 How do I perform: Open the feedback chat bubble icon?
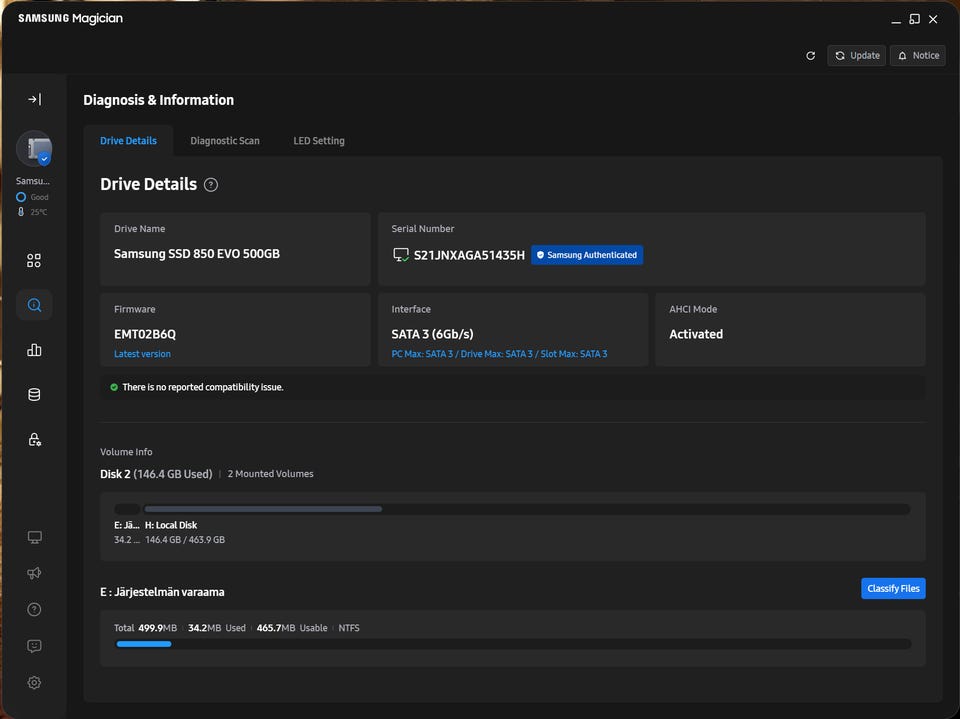click(34, 646)
